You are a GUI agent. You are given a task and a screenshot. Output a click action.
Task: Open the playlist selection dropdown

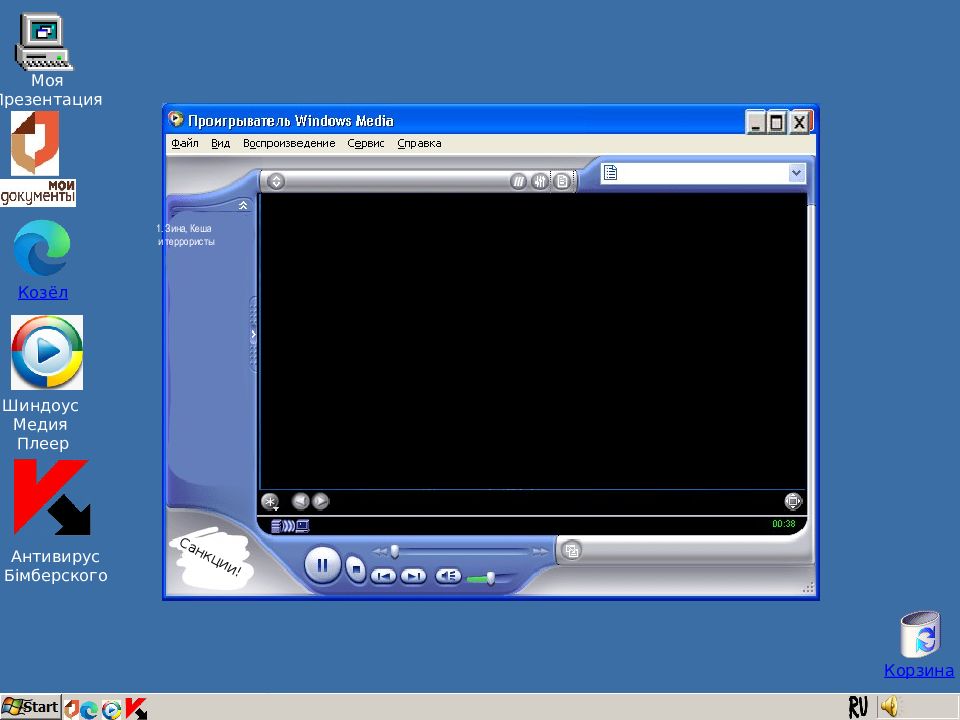coord(796,173)
